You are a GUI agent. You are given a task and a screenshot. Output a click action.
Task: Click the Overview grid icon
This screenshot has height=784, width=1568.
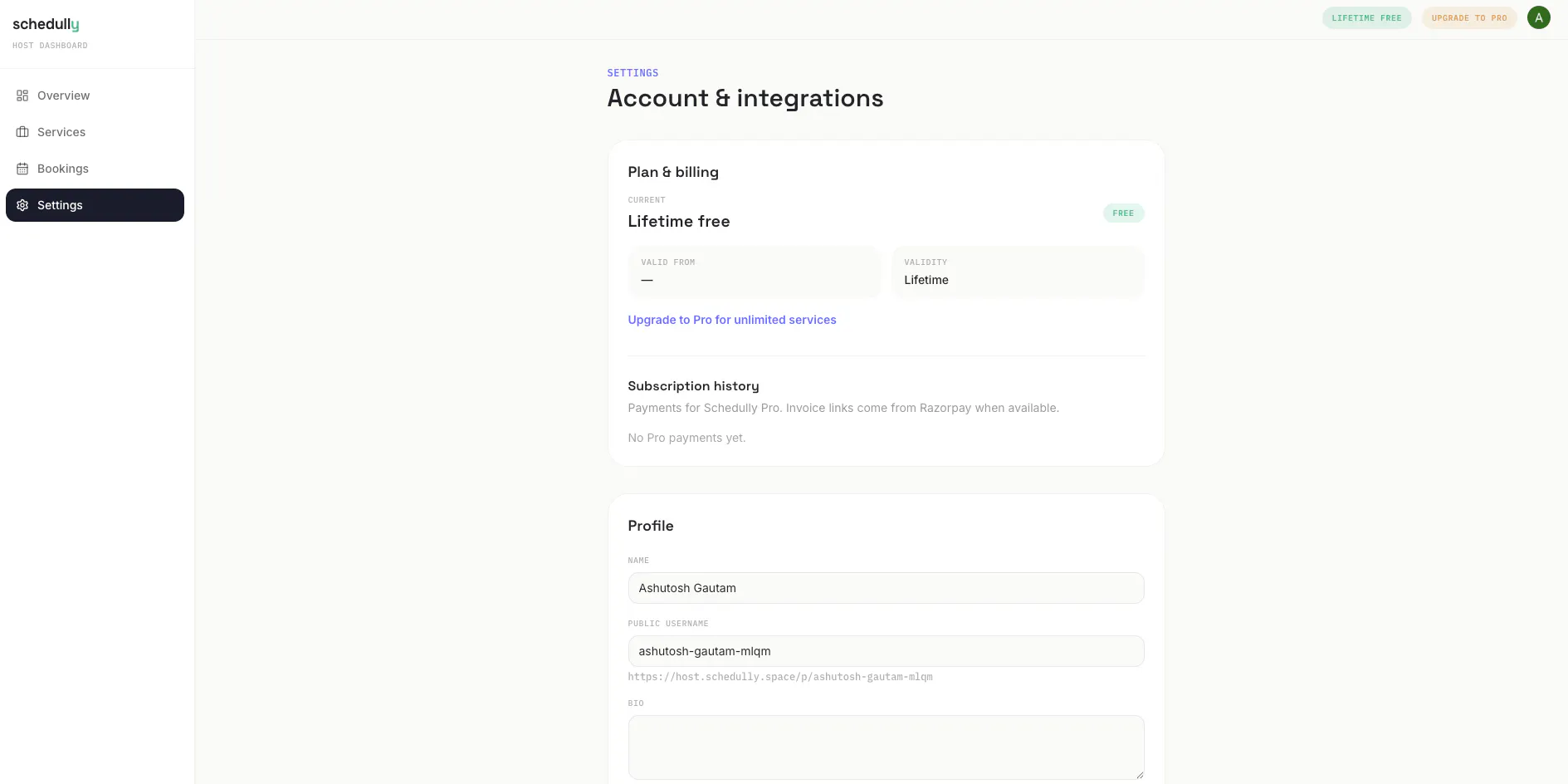coord(22,96)
